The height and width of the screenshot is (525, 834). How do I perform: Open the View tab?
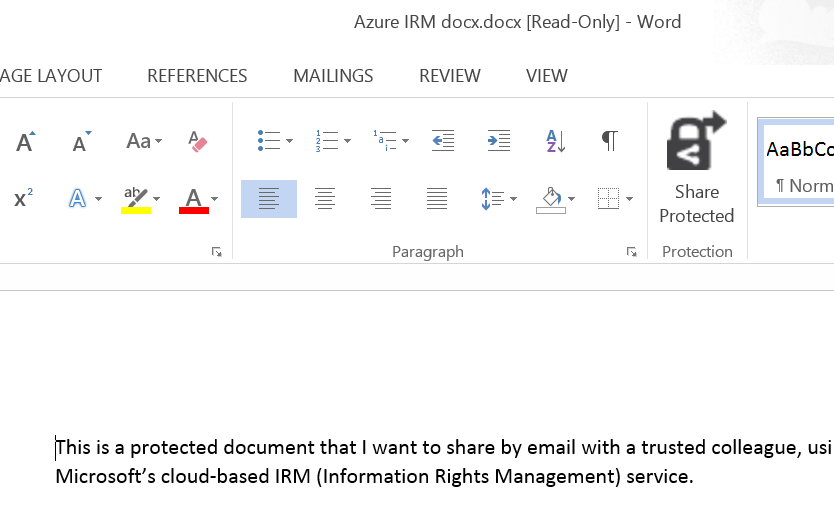tap(547, 76)
